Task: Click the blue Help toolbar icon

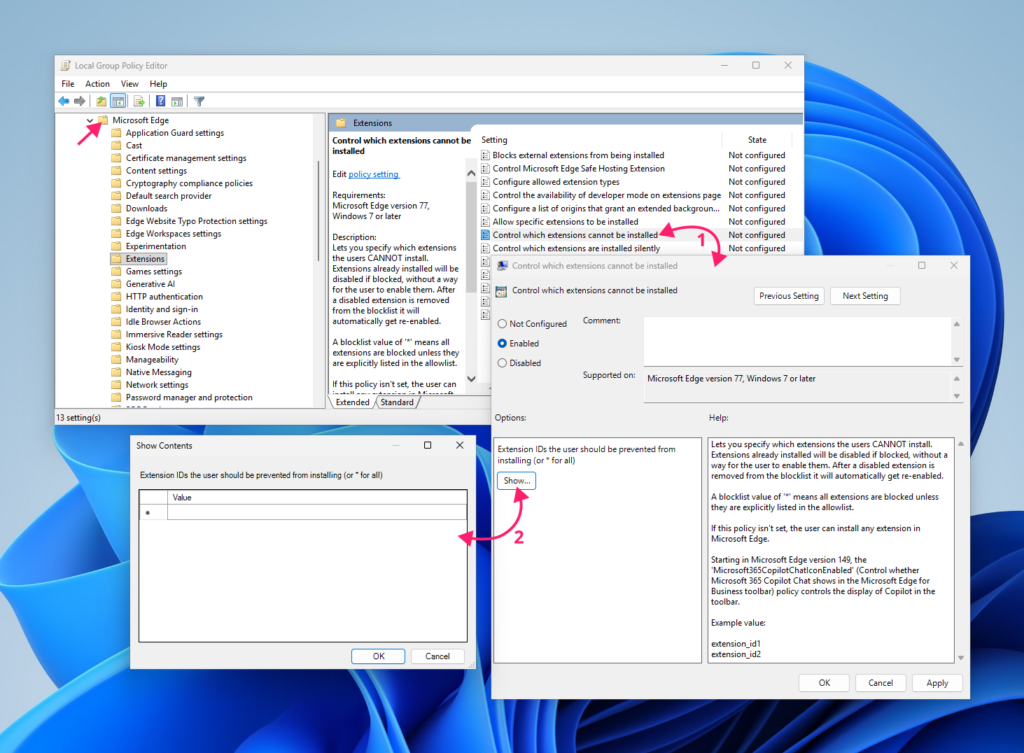Action: coord(161,101)
